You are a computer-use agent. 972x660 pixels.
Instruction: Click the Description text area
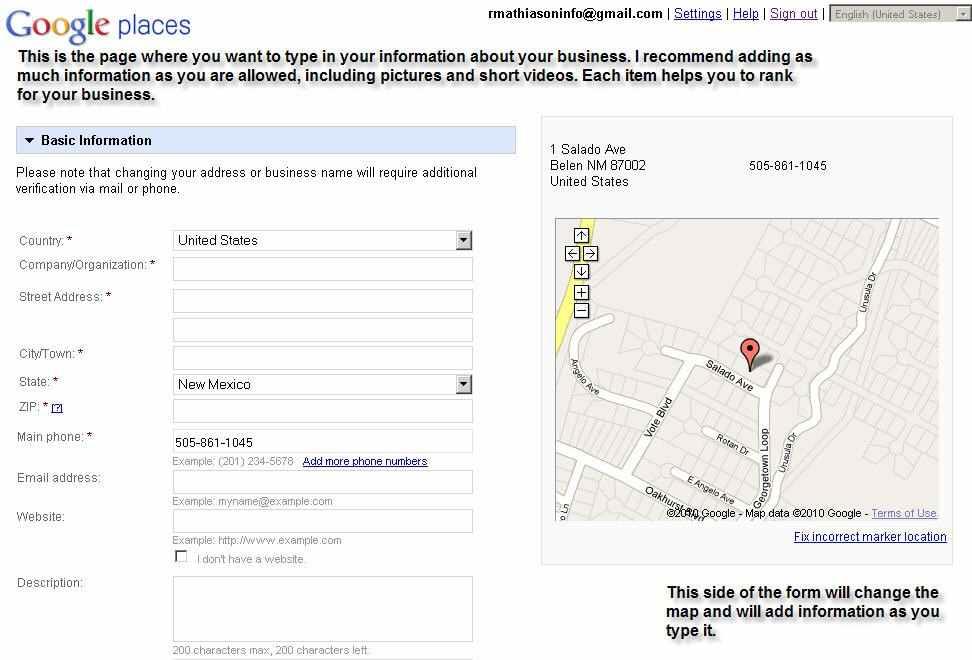tap(322, 608)
